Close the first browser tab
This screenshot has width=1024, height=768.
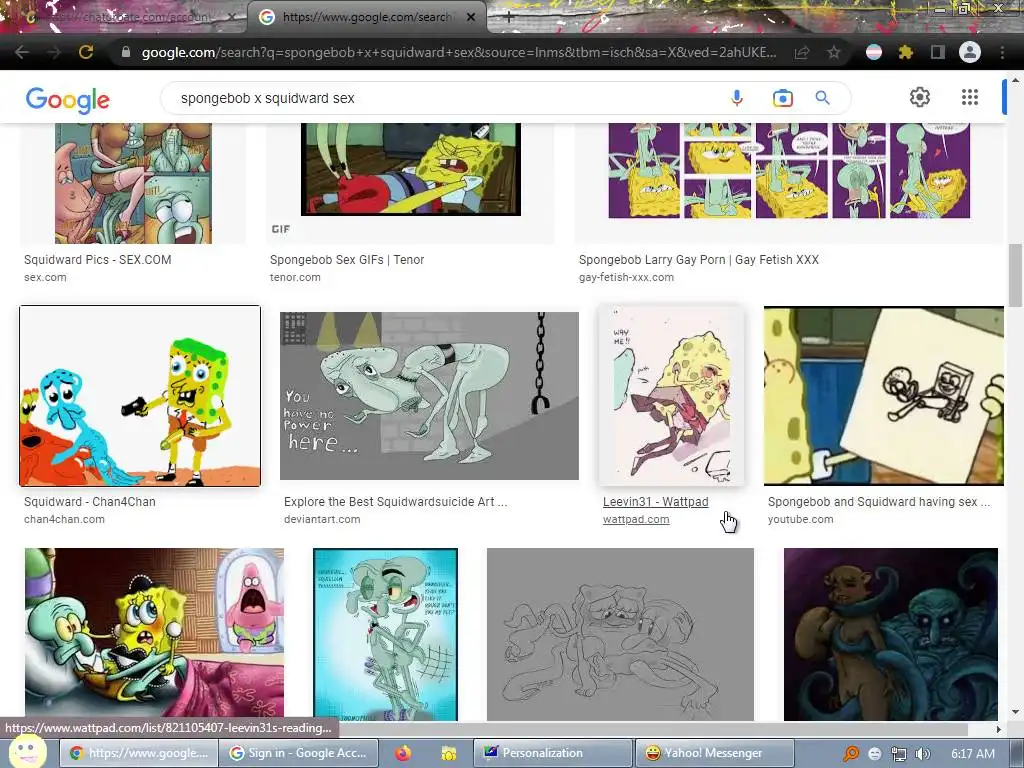pos(232,18)
